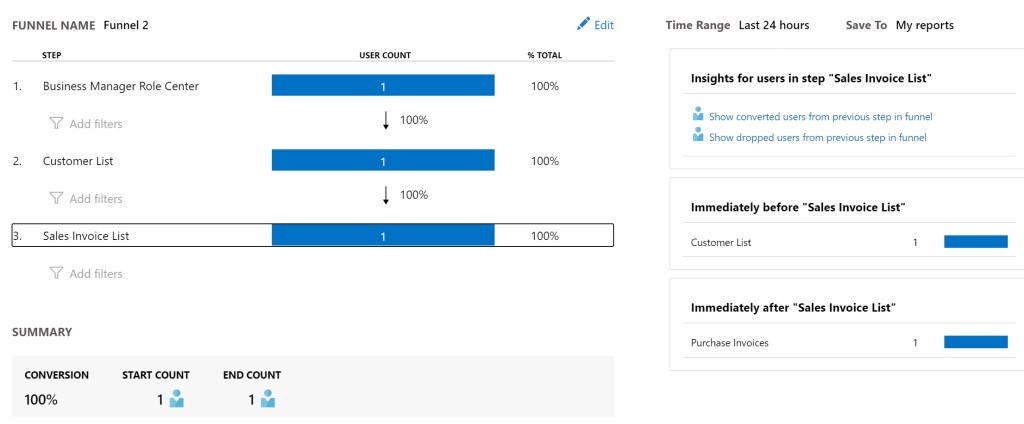Click blue user count bar for Customer List step
This screenshot has width=1024, height=424.
[383, 161]
